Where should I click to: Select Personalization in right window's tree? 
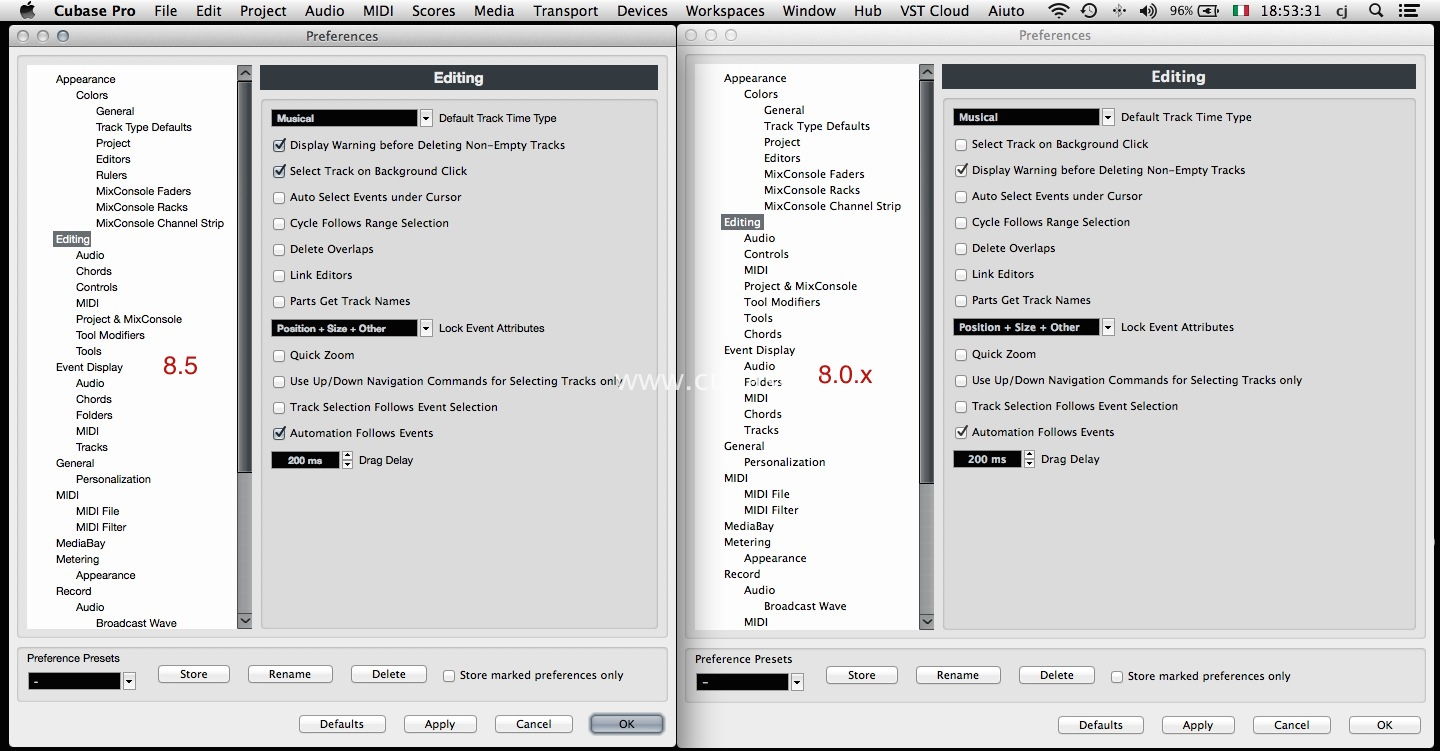point(785,462)
